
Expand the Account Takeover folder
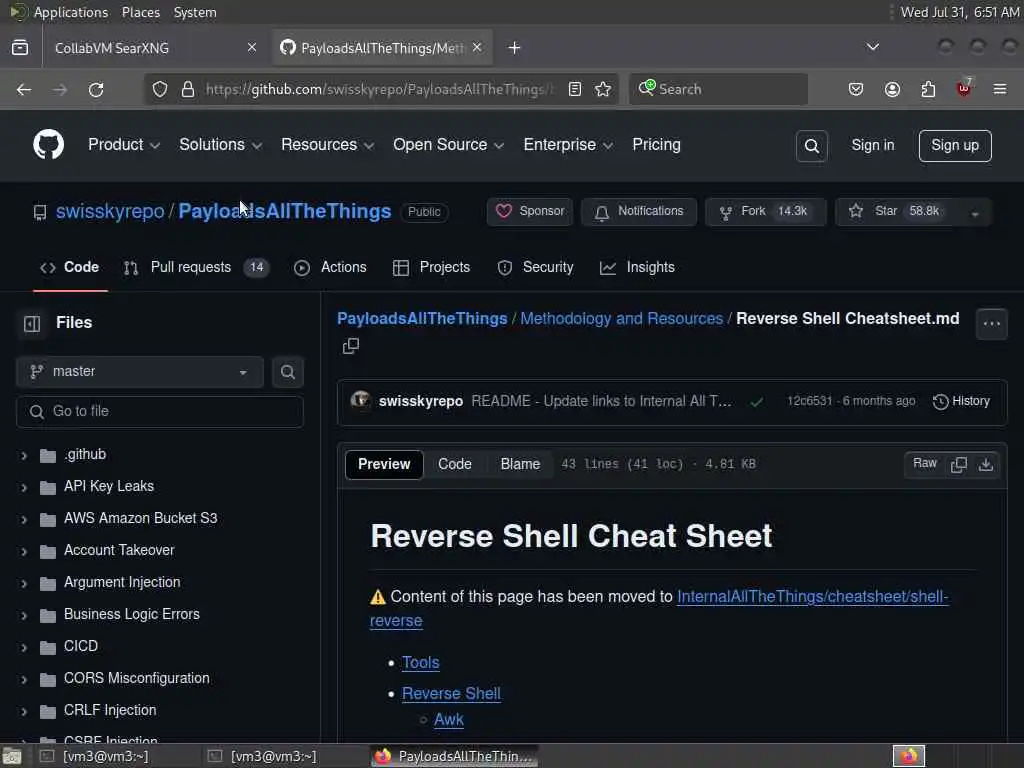click(24, 551)
